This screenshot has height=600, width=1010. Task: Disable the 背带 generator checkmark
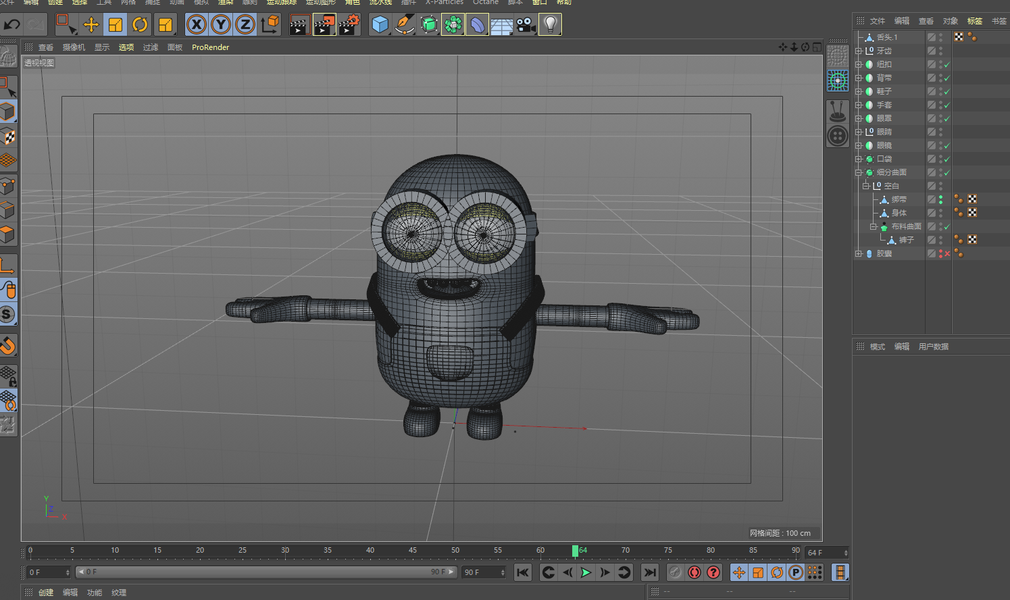pos(947,78)
